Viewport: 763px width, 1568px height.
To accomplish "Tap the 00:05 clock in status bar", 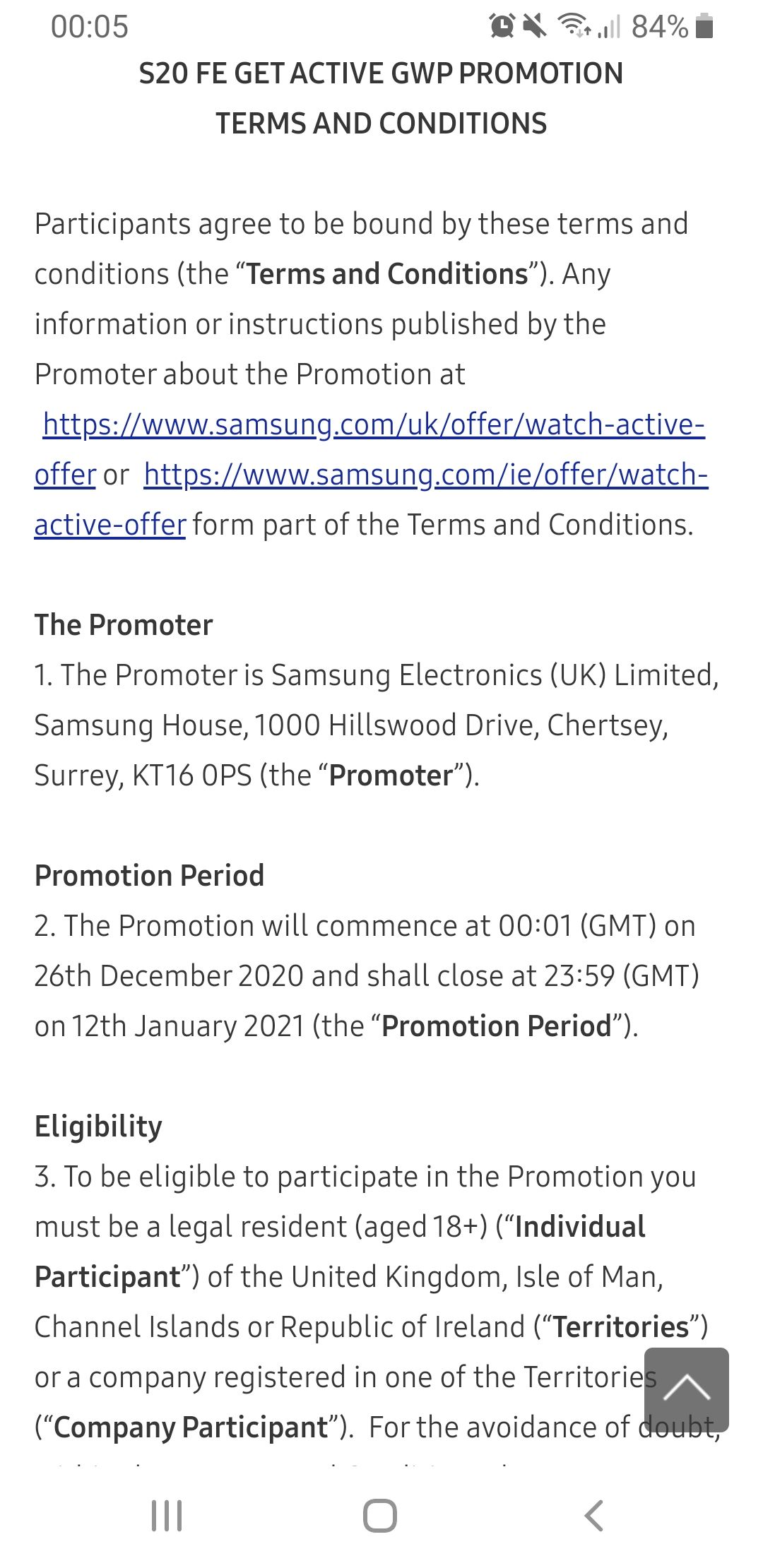I will 90,27.
